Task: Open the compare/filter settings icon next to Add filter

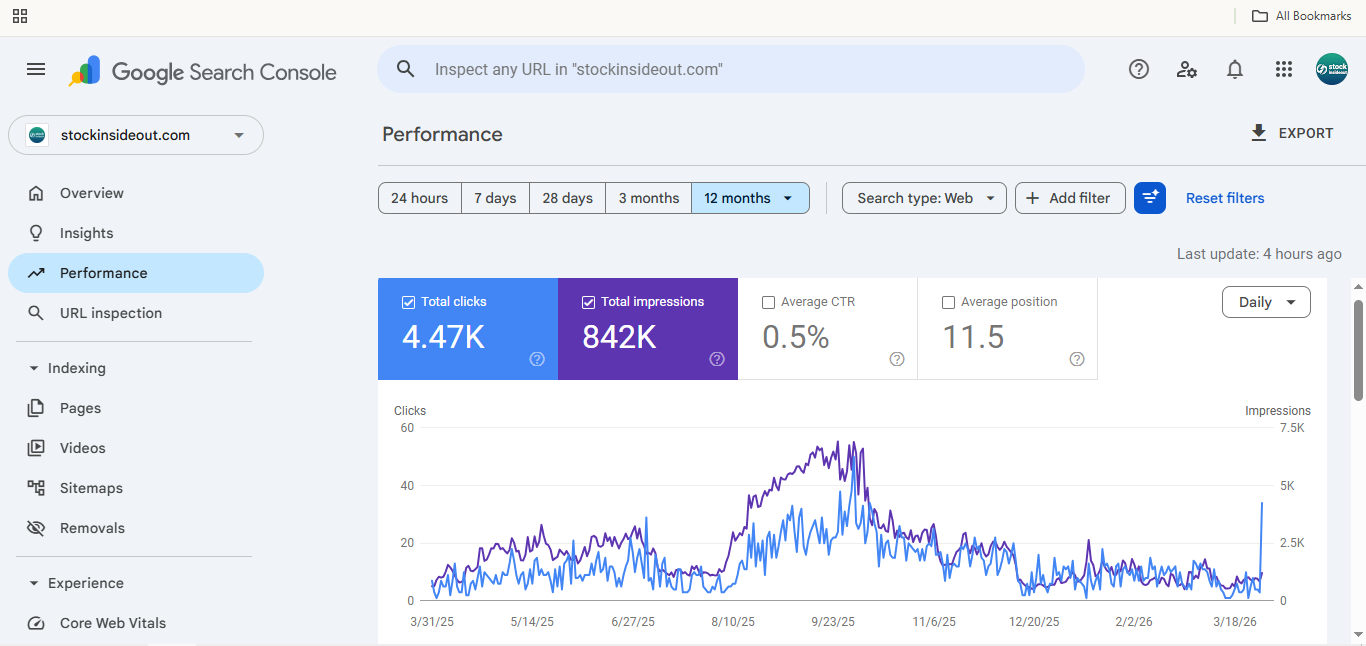Action: (x=1149, y=198)
